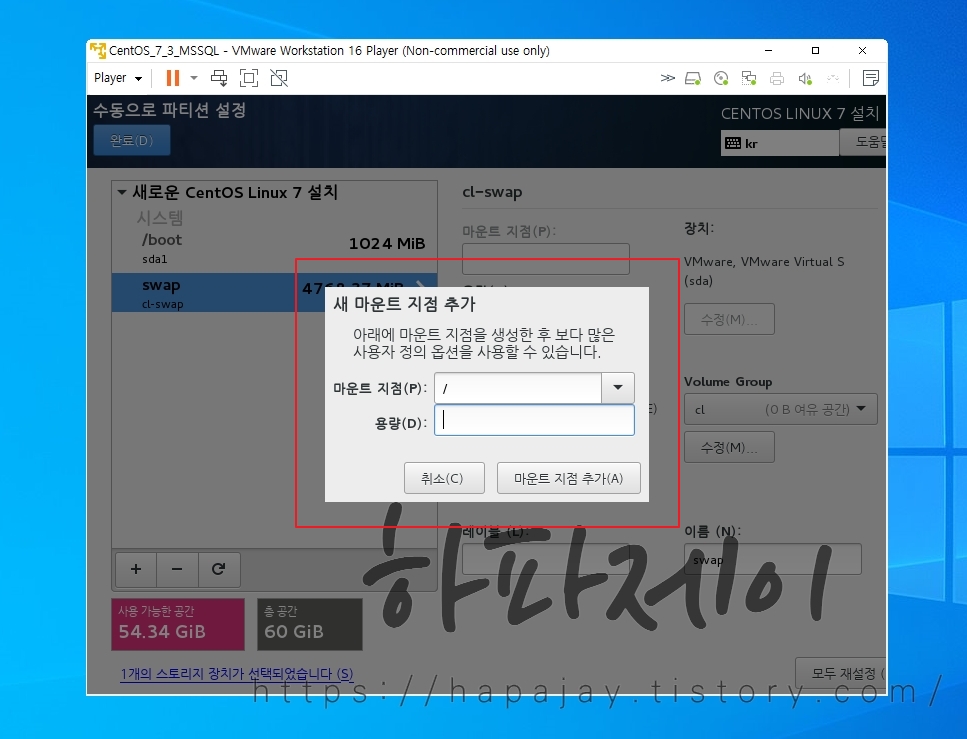Click the 총 공간 60 GiB box
Viewport: 967px width, 739px height.
[x=310, y=624]
